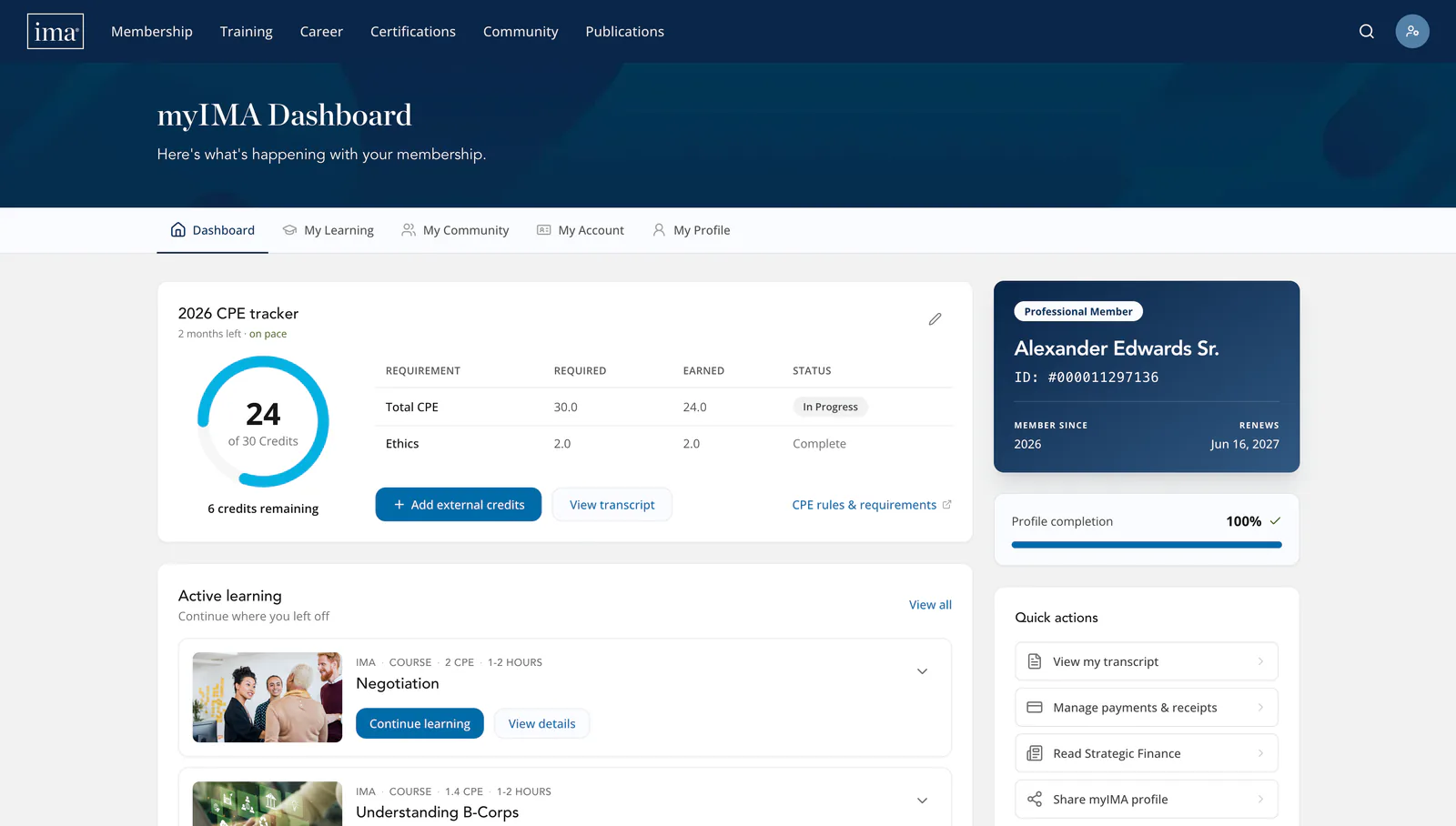Click the house icon in the Dashboard tab
The image size is (1456, 826).
(x=178, y=230)
